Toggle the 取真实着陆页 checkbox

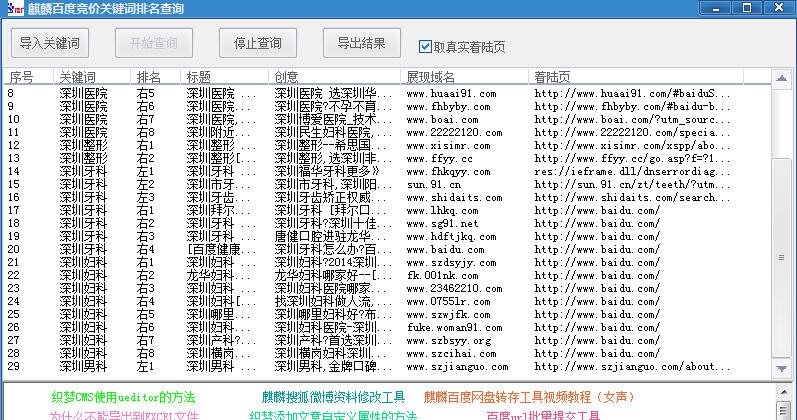coord(425,47)
